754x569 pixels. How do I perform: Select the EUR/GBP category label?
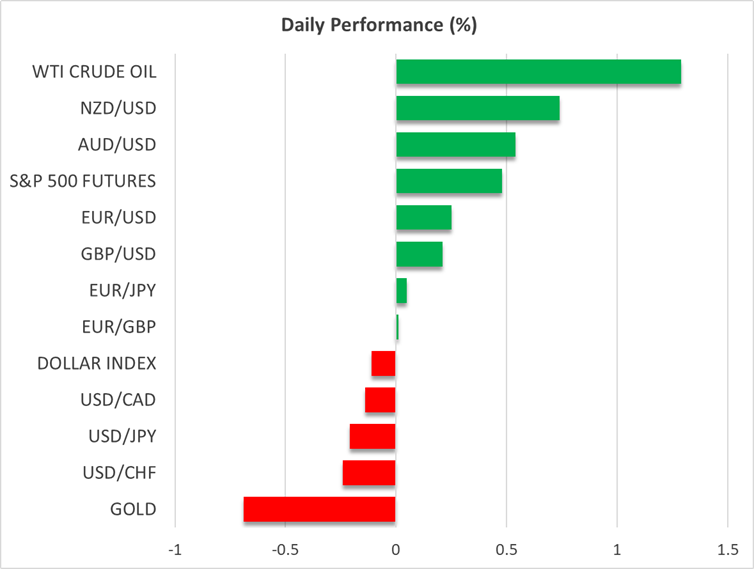pyautogui.click(x=122, y=326)
